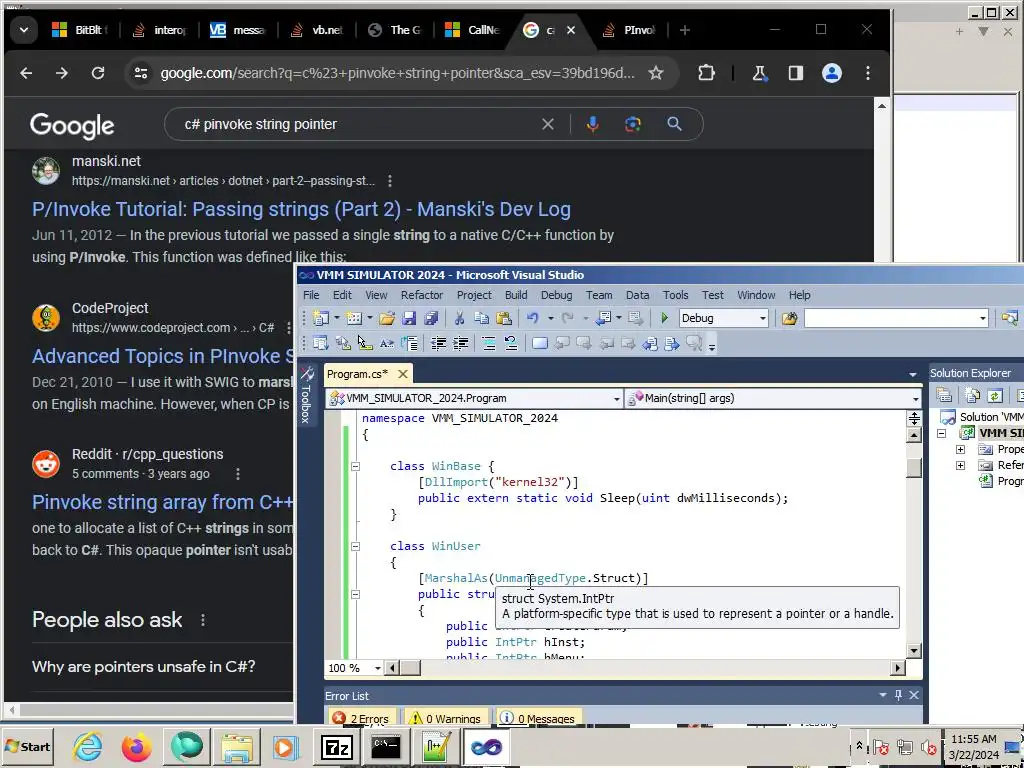Click the Google search magnifier icon

675,124
